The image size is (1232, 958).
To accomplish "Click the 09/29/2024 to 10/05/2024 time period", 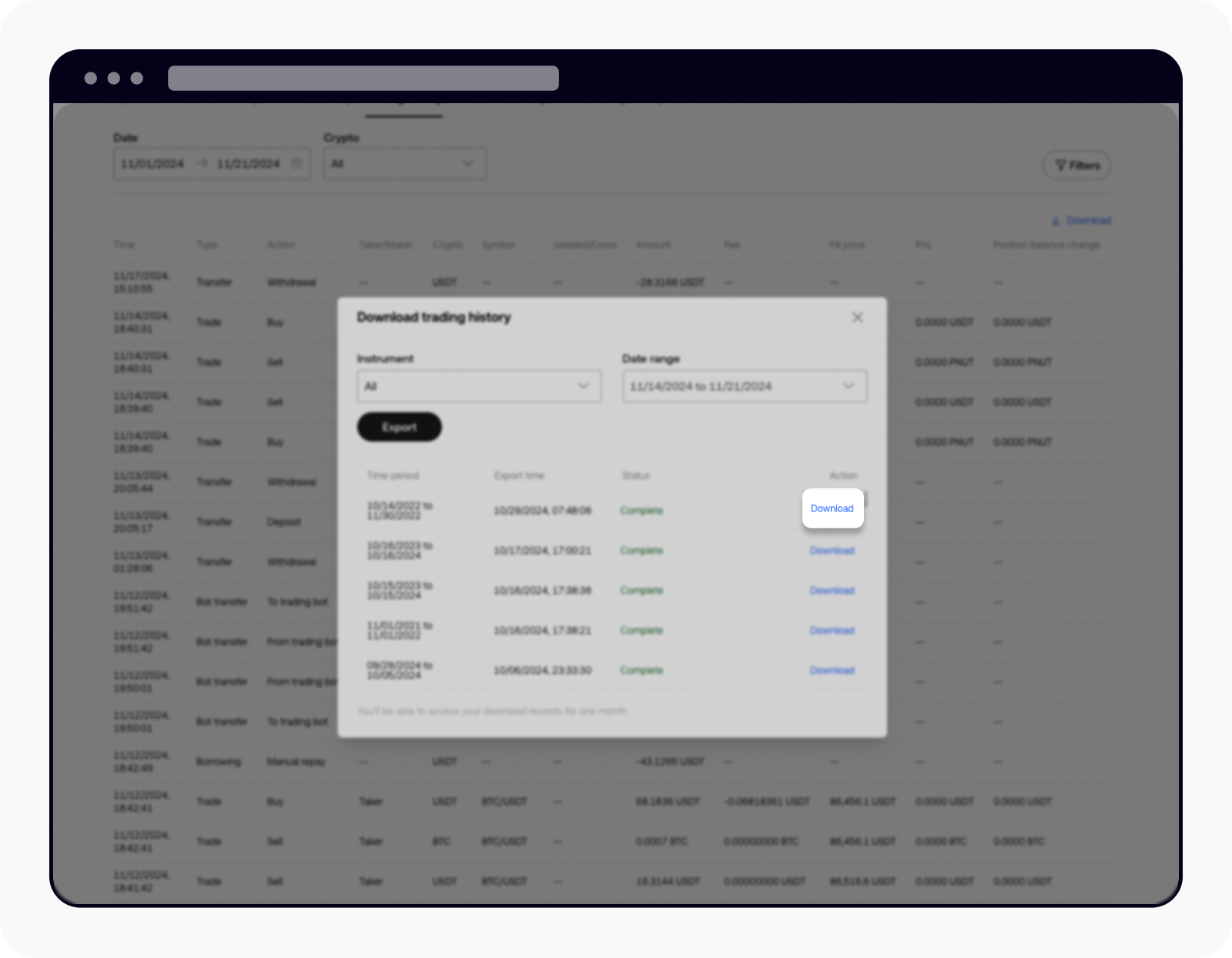I will [x=400, y=671].
